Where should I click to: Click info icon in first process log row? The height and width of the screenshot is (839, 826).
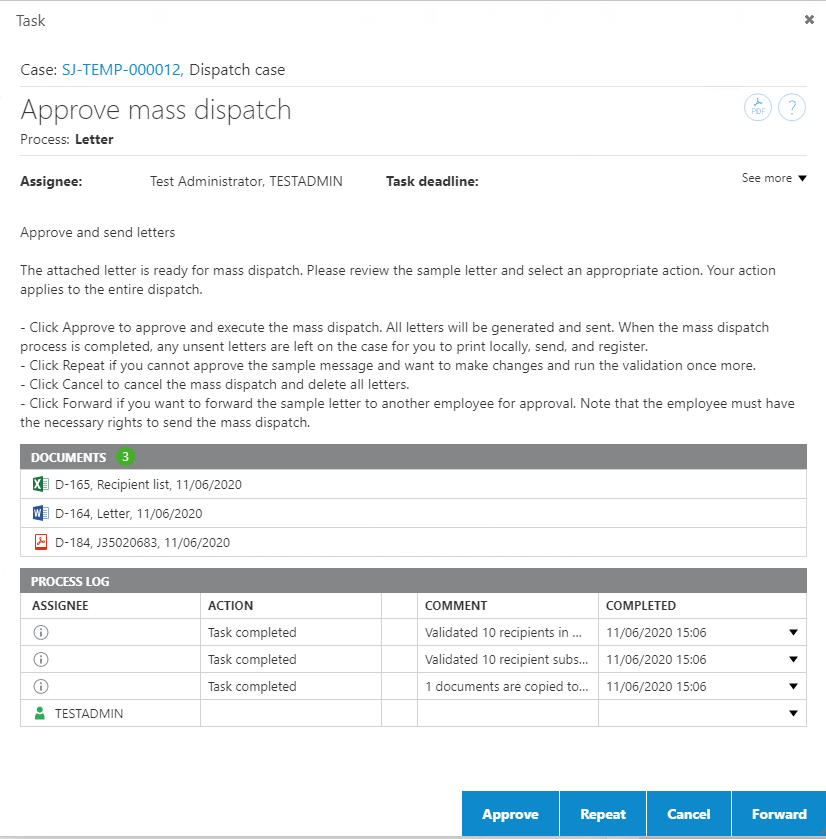[41, 632]
